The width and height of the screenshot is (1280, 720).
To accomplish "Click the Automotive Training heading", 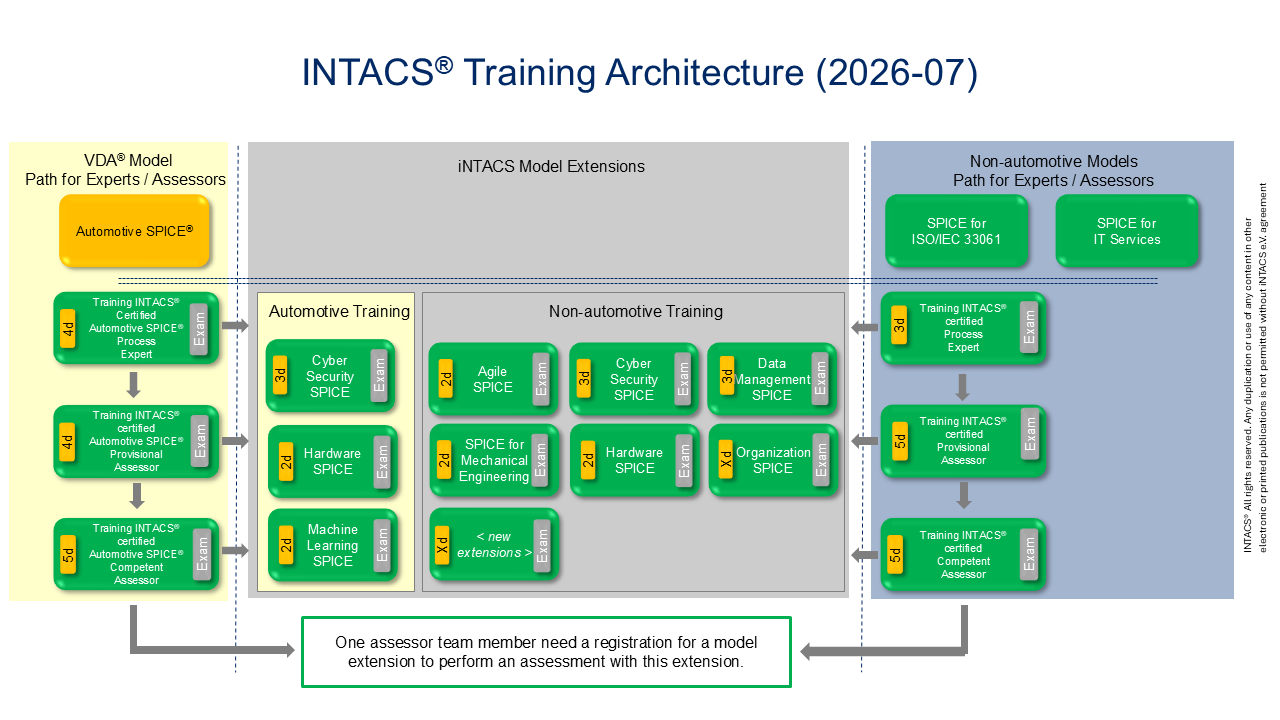I will [339, 311].
